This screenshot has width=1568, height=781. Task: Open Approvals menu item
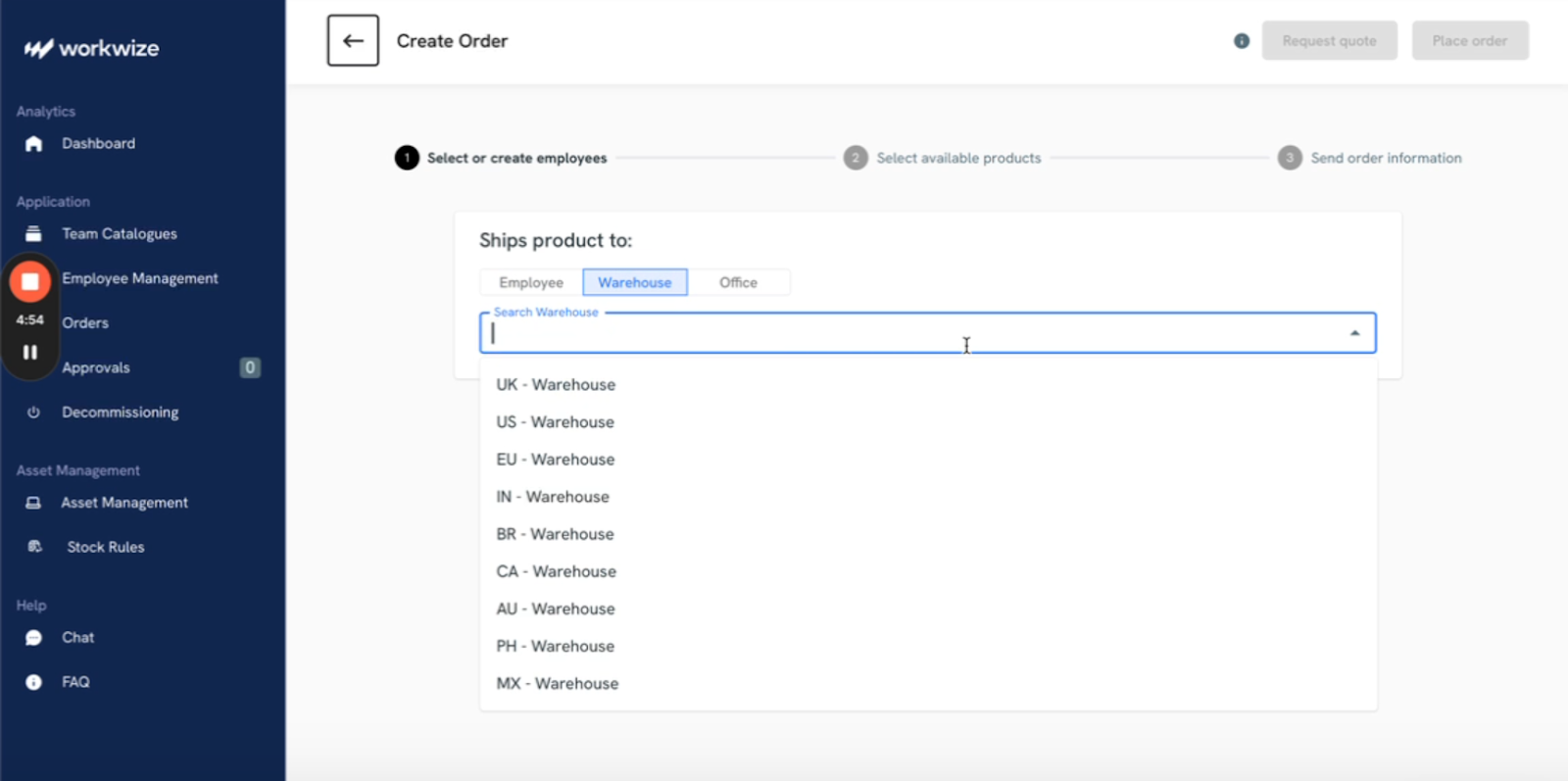pos(96,368)
